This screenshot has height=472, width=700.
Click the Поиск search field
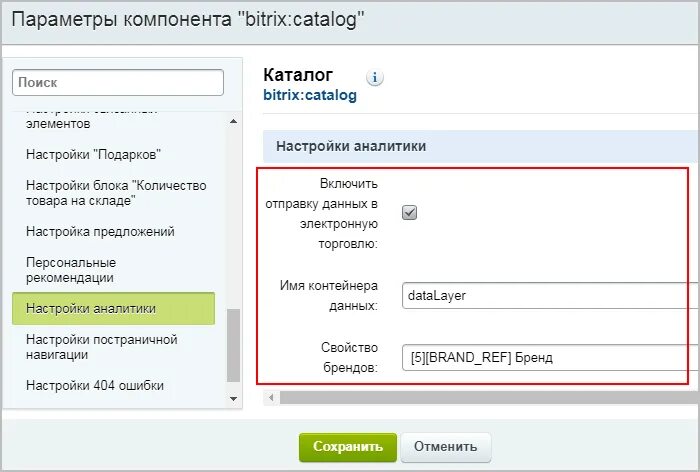click(118, 82)
